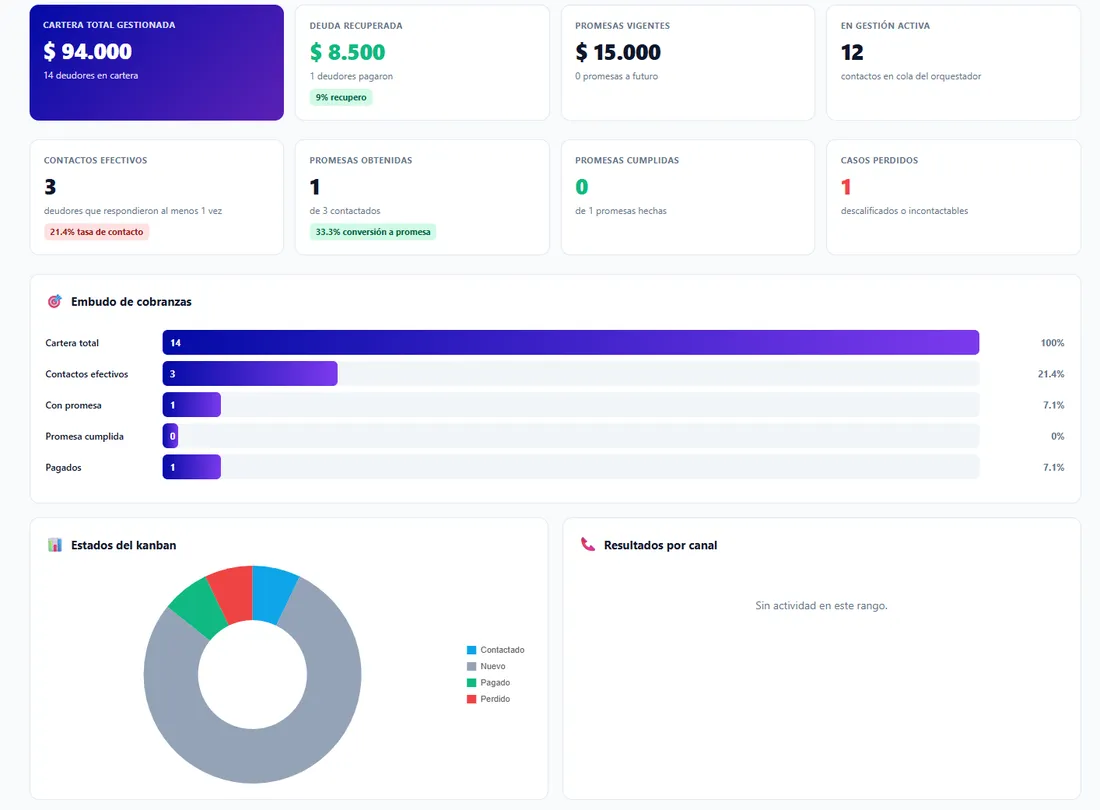Viewport: 1100px width, 810px height.
Task: Click the blue Contactado segment of the donut chart
Action: pyautogui.click(x=271, y=593)
